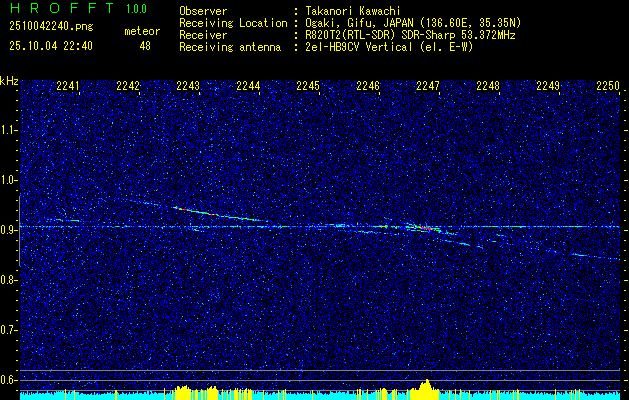The height and width of the screenshot is (400, 629).
Task: Click the 'Receiver' field label
Action: tap(203, 35)
